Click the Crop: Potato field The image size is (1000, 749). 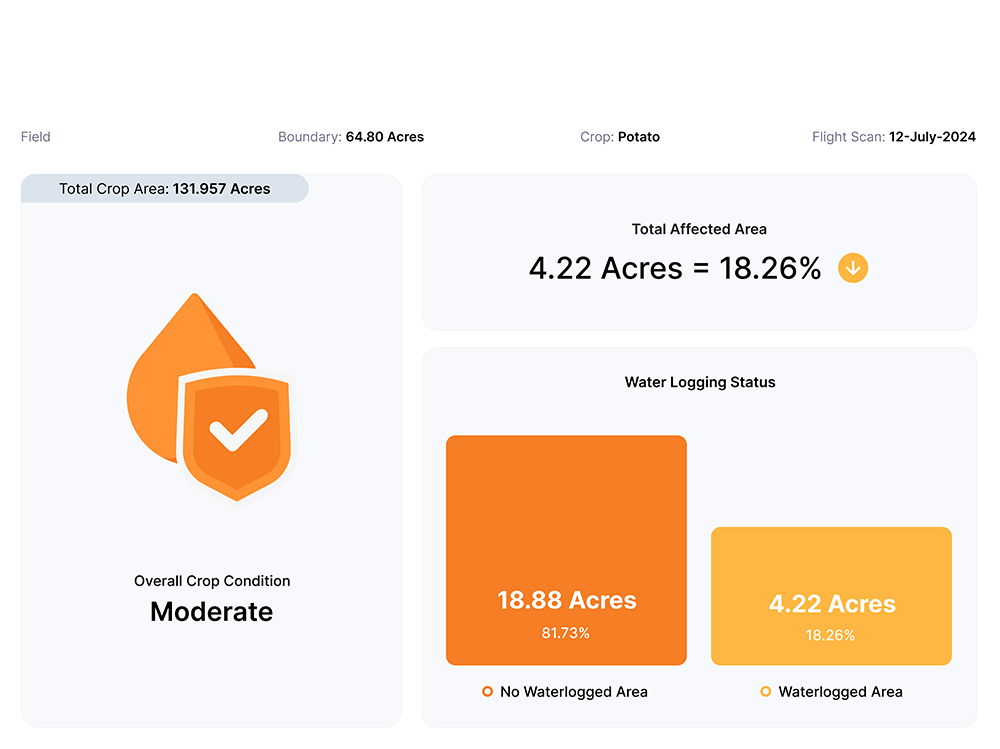[x=620, y=137]
